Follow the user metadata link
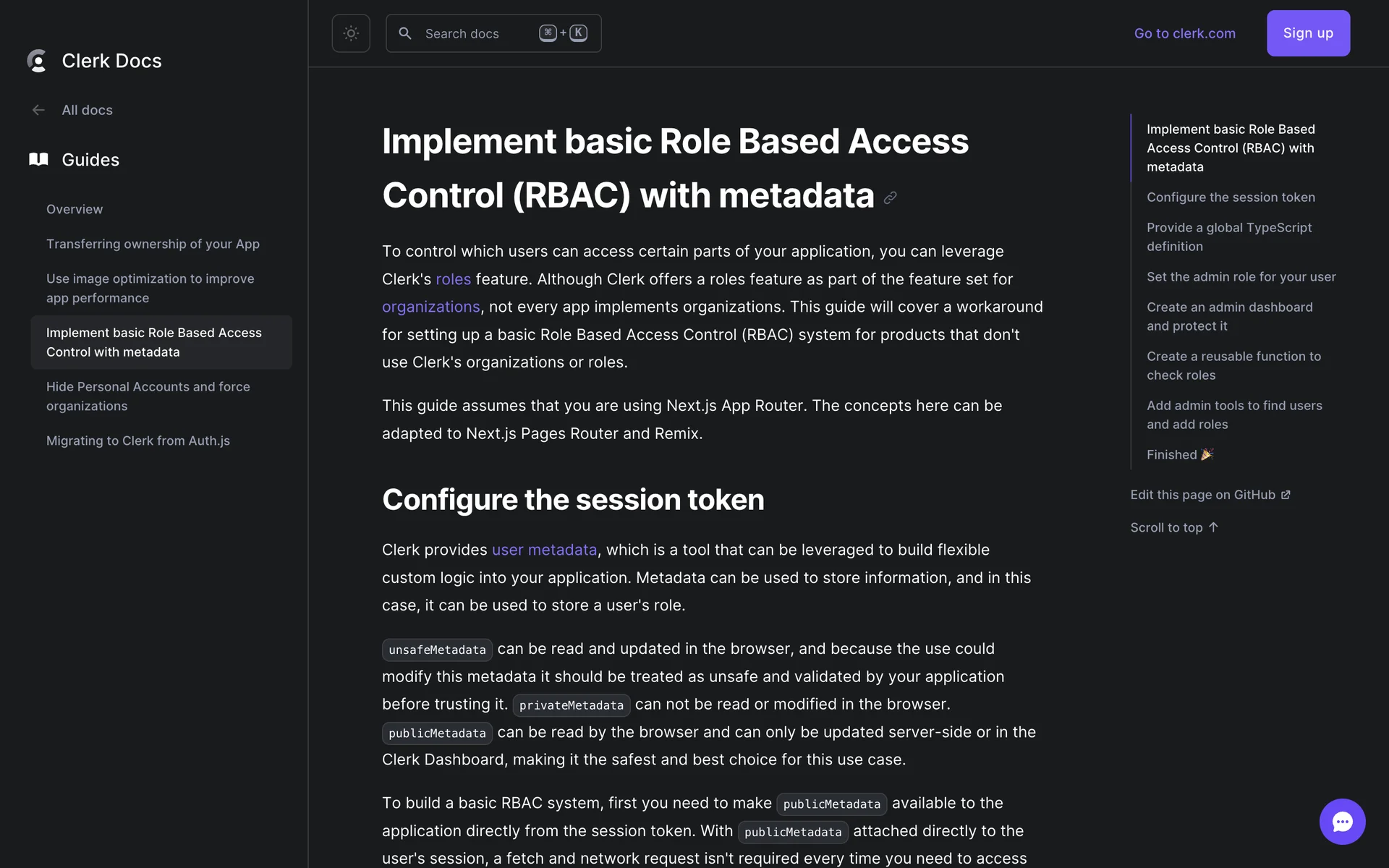The width and height of the screenshot is (1389, 868). pos(544,550)
